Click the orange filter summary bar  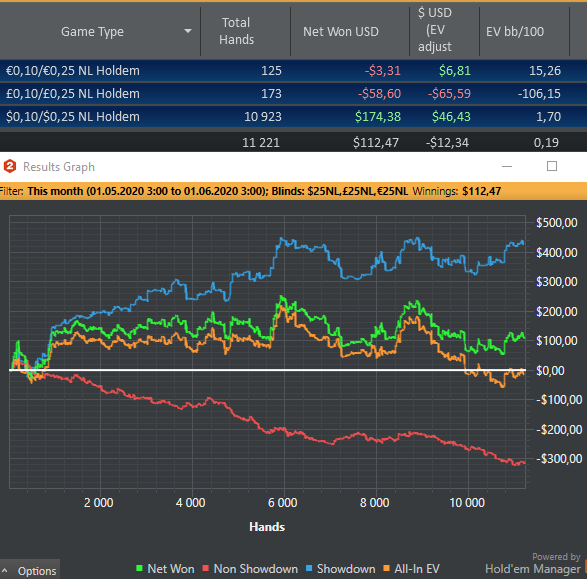point(294,191)
